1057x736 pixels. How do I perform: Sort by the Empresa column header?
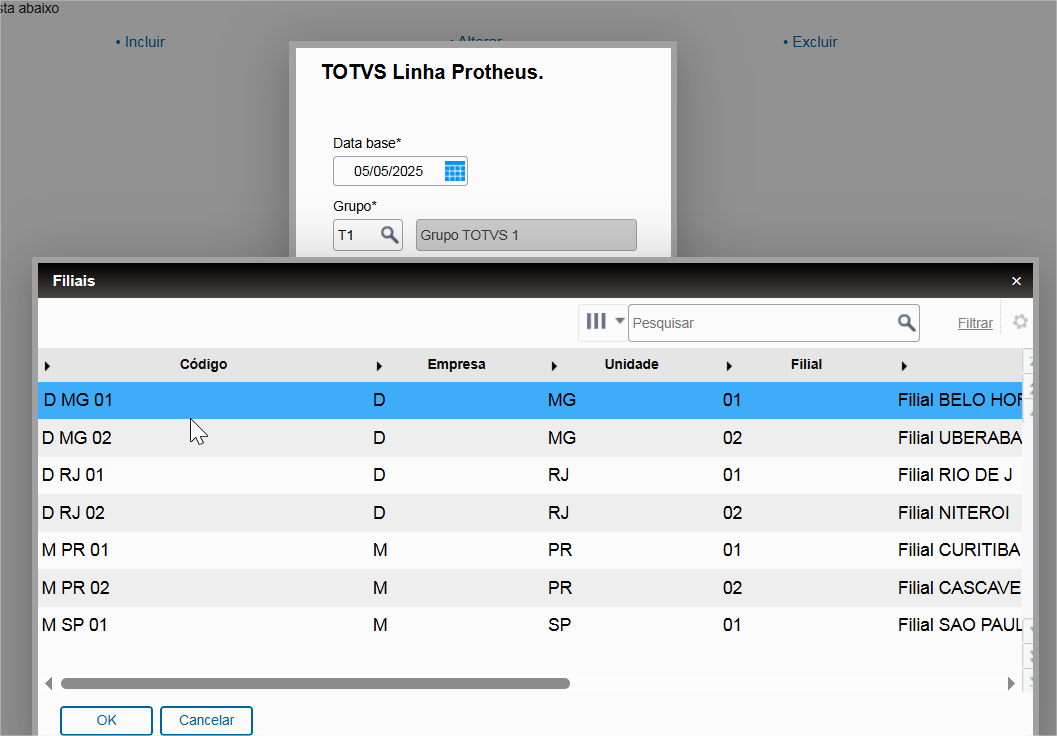click(x=456, y=365)
